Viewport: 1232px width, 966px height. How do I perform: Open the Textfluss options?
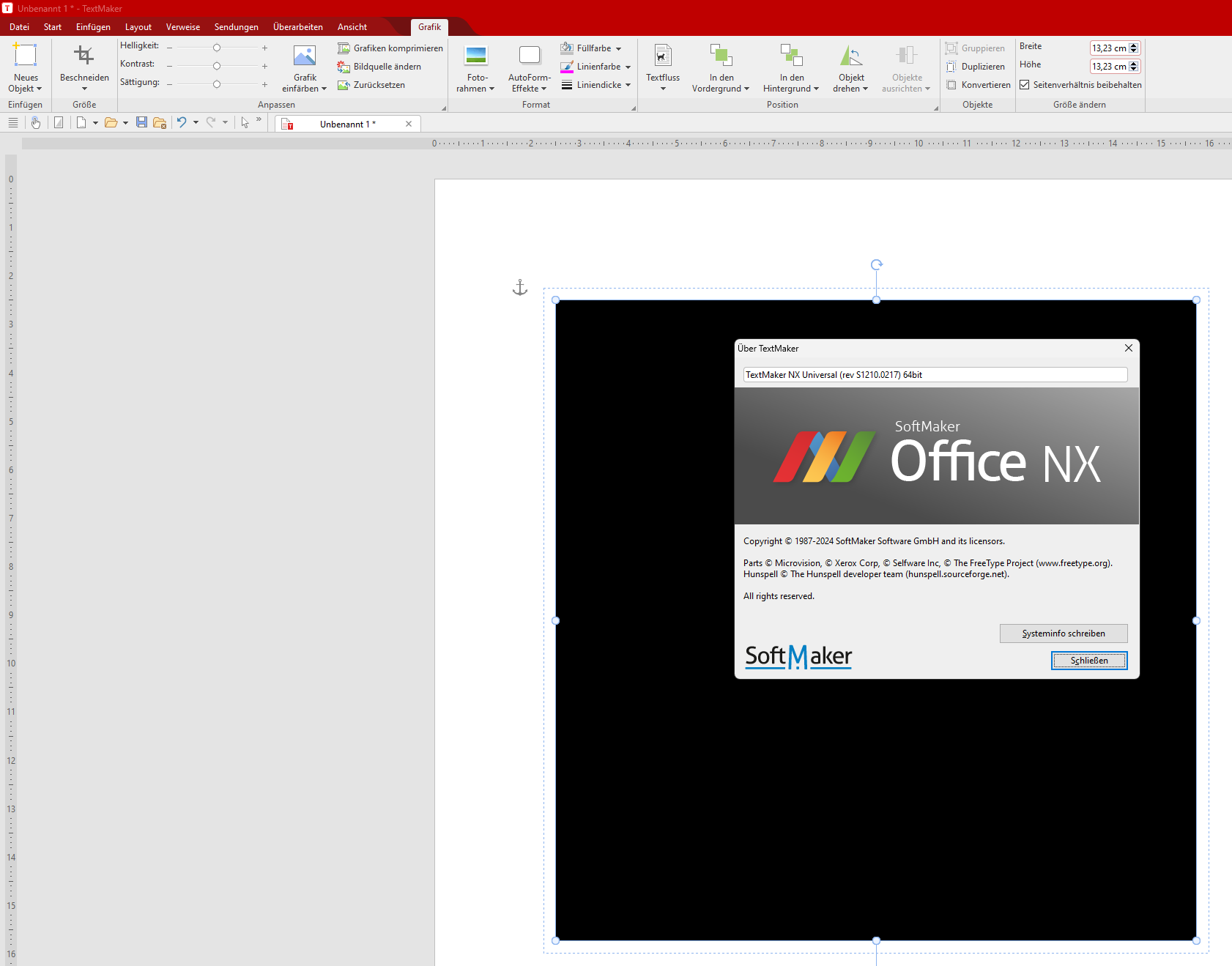pyautogui.click(x=663, y=67)
